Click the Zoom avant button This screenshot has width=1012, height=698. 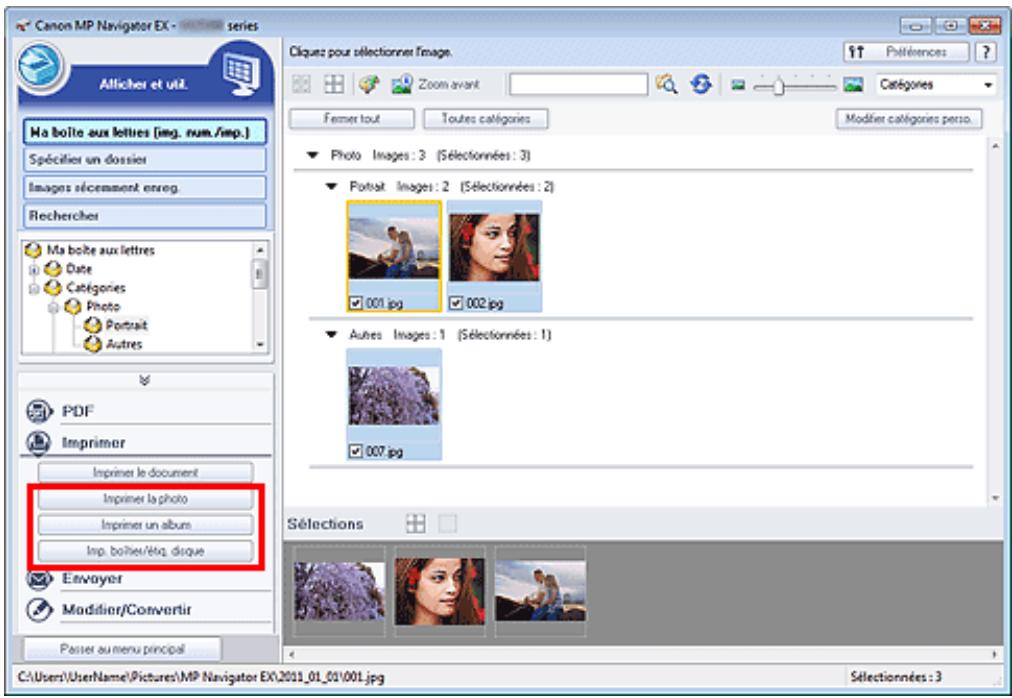(436, 84)
